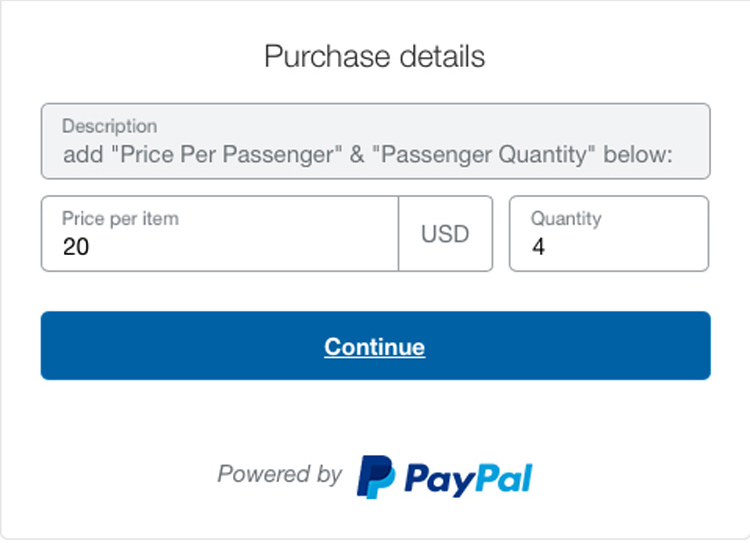Viewport: 750px width, 543px height.
Task: Focus the Price per item field
Action: [220, 233]
